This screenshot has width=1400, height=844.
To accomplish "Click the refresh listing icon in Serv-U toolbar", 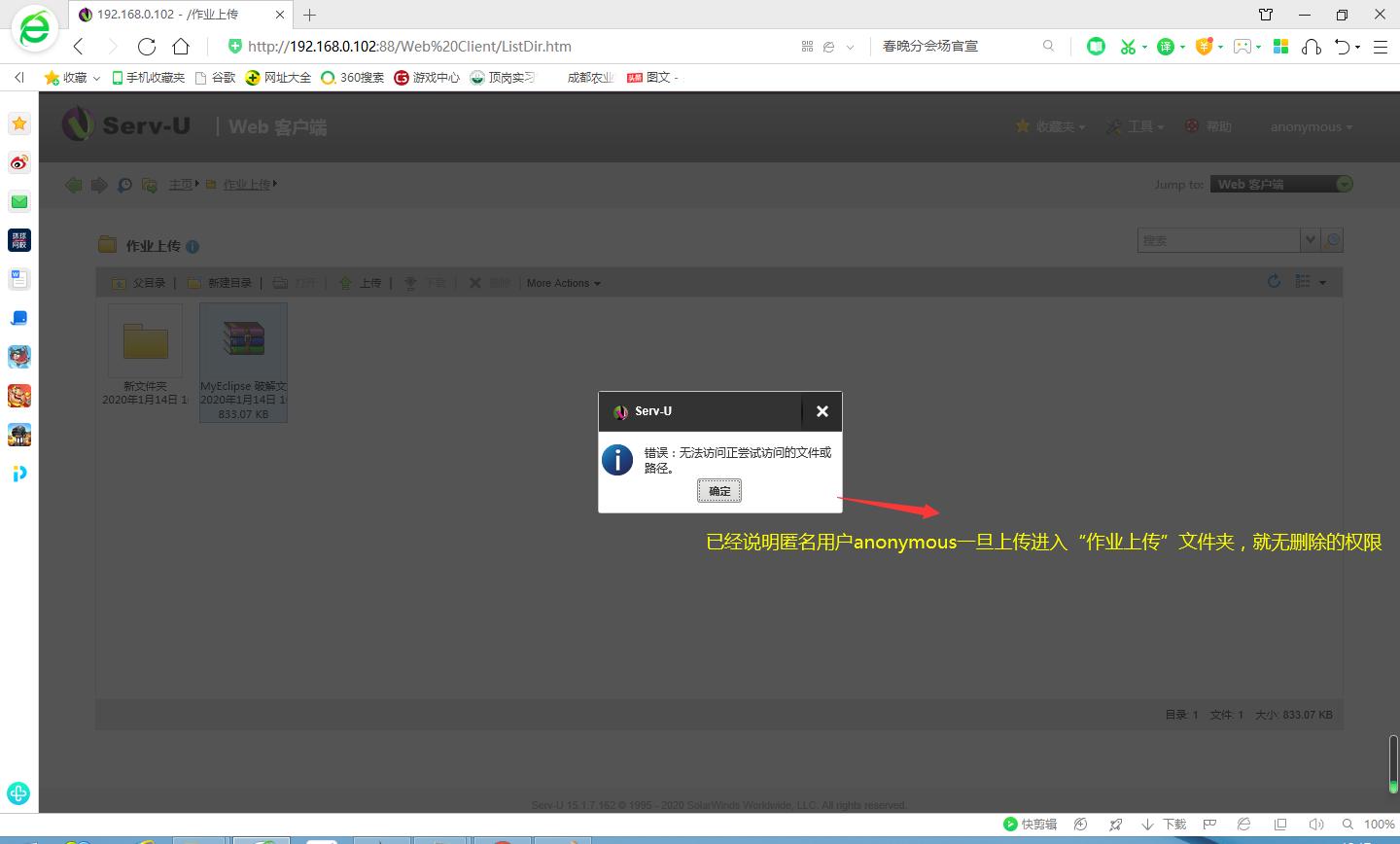I will (x=1274, y=282).
